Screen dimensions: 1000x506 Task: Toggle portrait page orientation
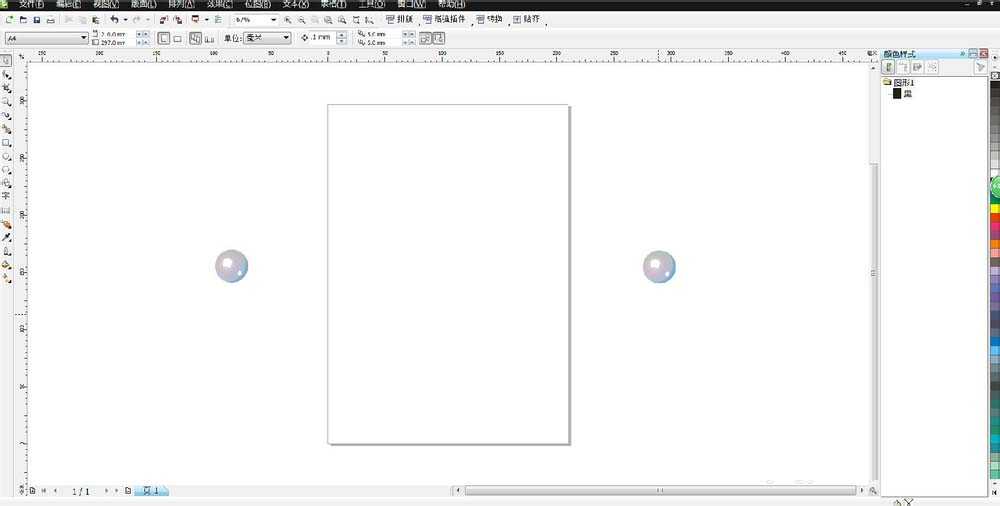tap(163, 38)
